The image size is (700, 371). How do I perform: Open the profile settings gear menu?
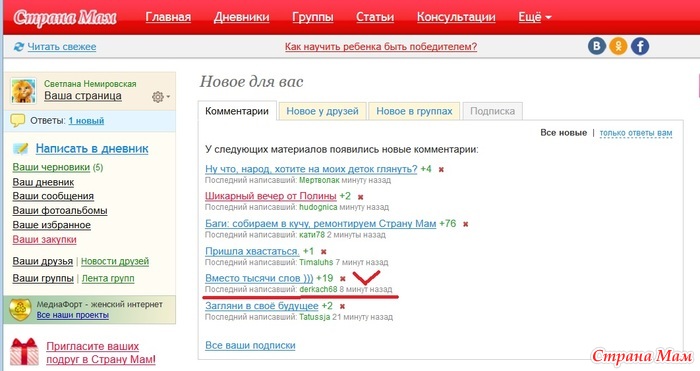[x=160, y=96]
